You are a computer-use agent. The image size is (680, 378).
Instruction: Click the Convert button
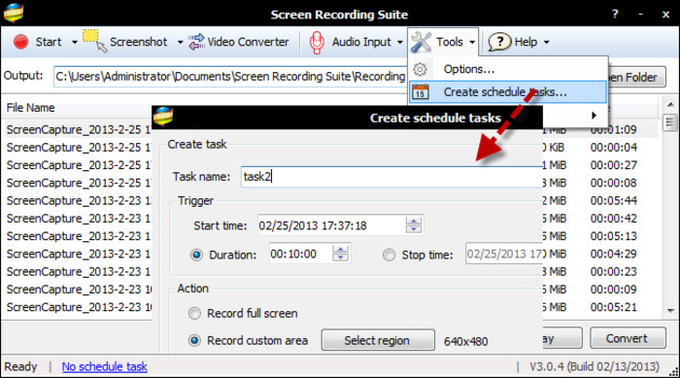click(627, 338)
